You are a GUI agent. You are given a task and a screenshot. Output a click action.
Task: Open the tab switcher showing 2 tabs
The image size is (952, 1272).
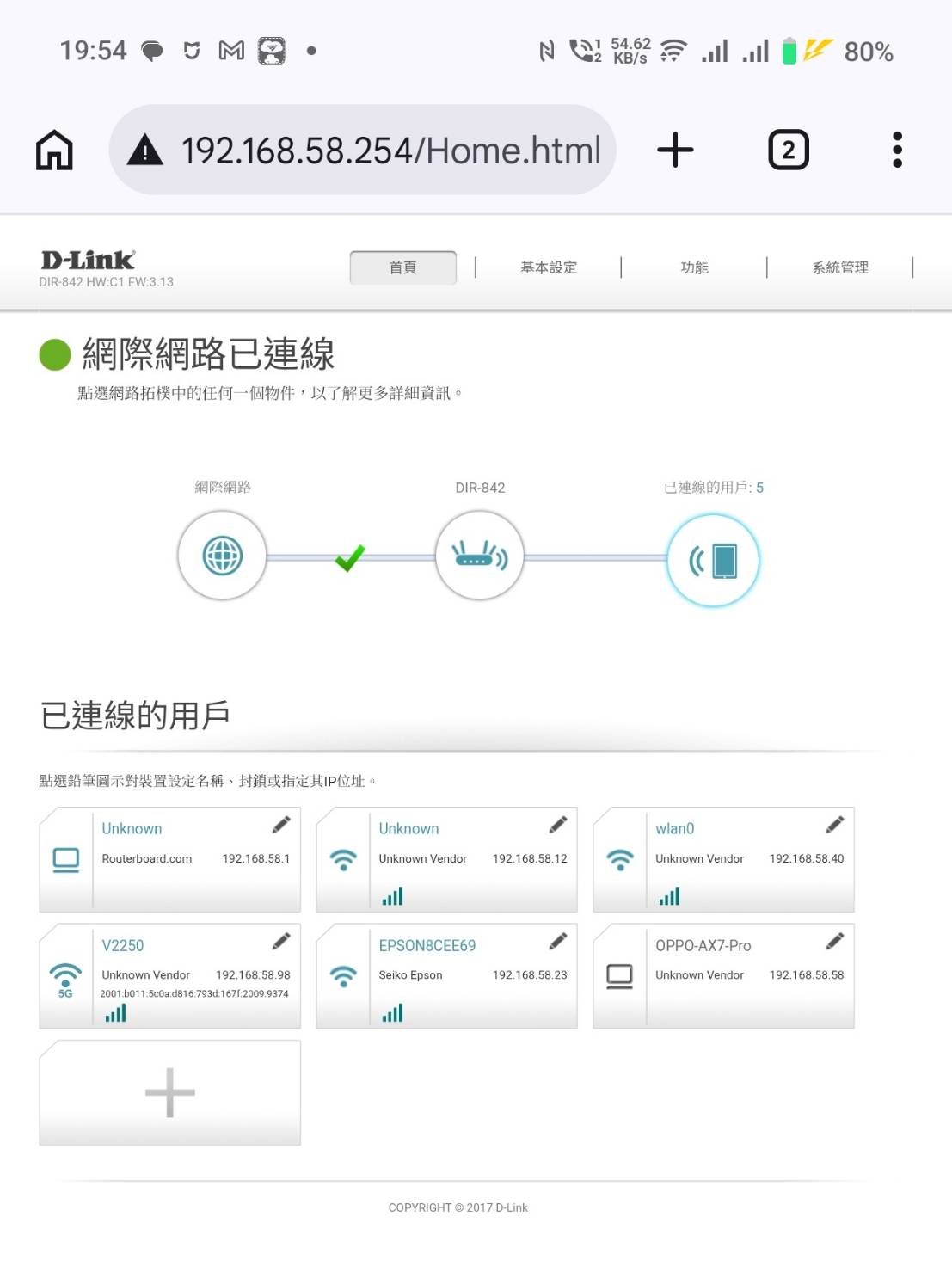tap(788, 151)
